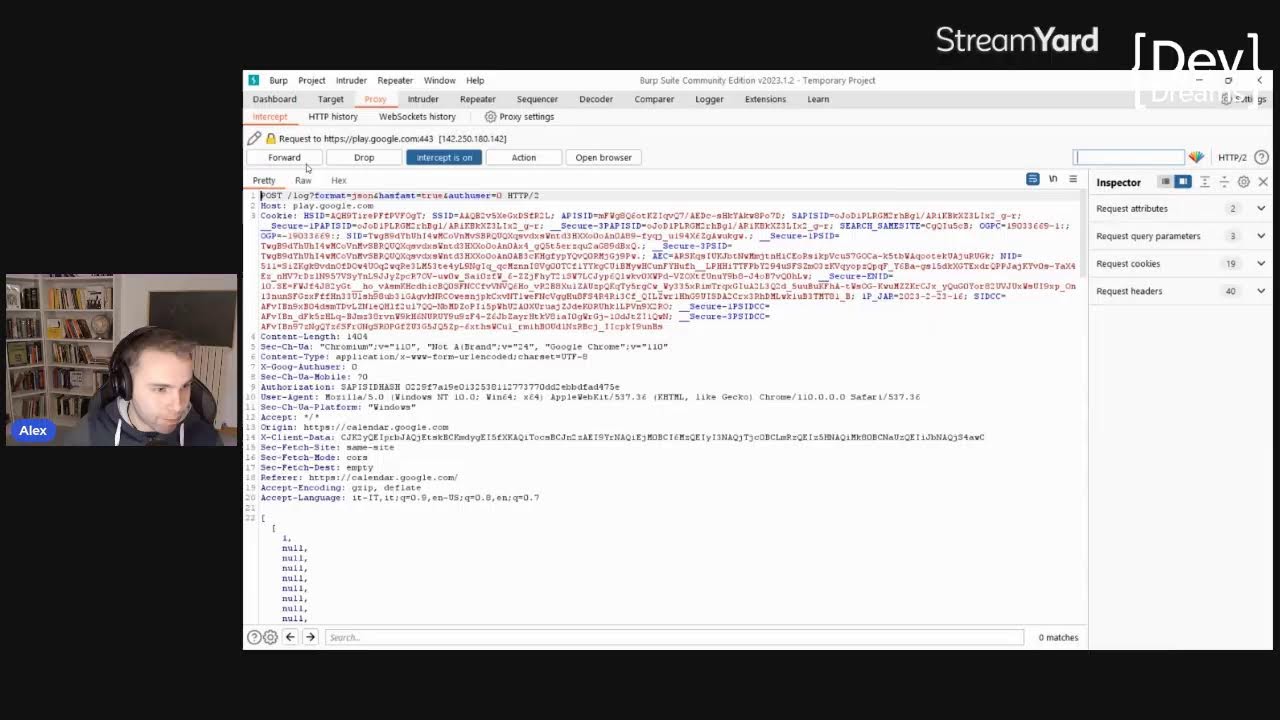Open editor hamburger options menu
This screenshot has height=720, width=1280.
coord(1073,179)
